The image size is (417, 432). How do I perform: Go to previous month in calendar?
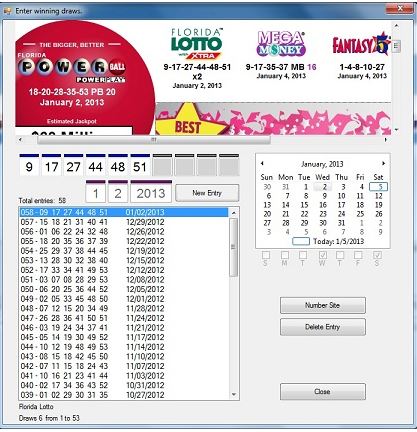262,163
